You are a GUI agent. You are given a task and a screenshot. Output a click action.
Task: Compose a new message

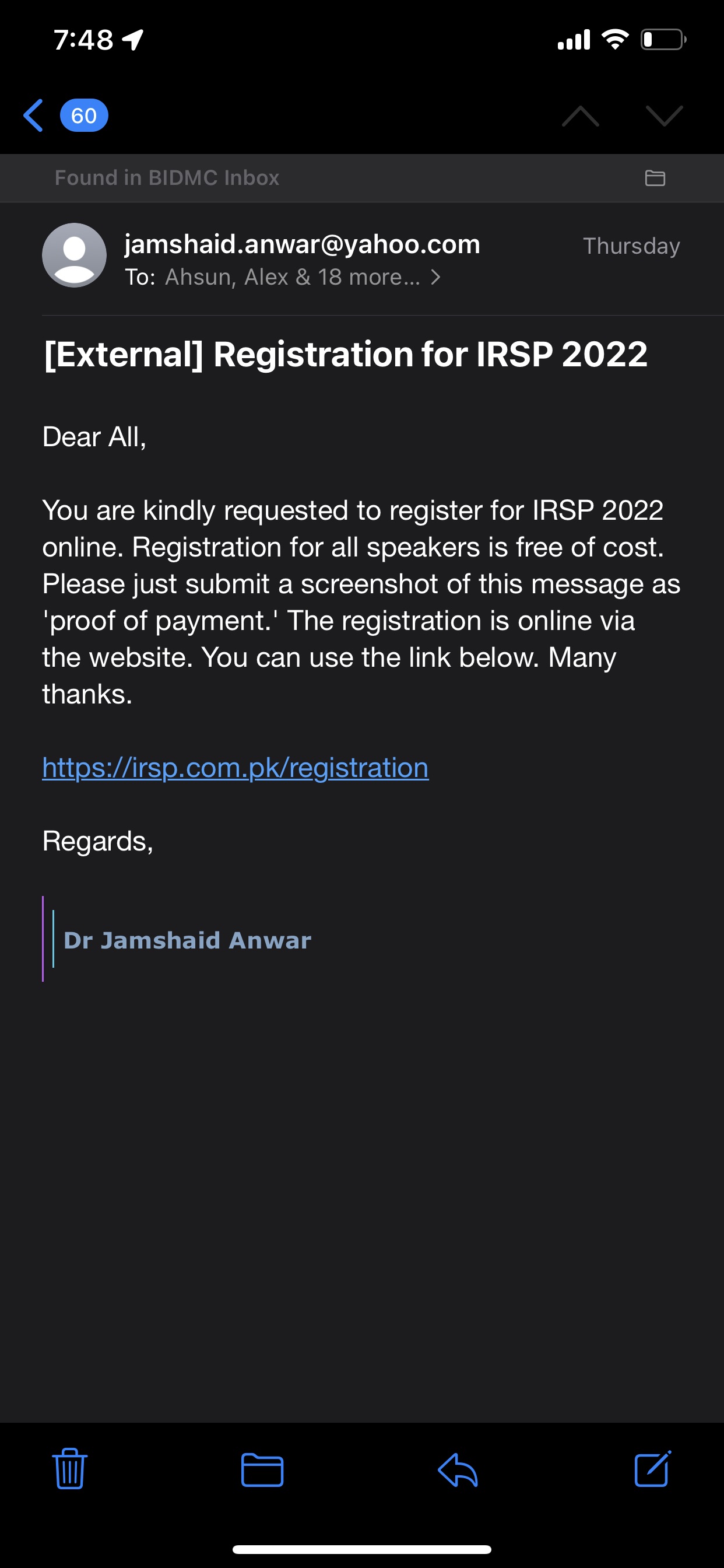652,1469
